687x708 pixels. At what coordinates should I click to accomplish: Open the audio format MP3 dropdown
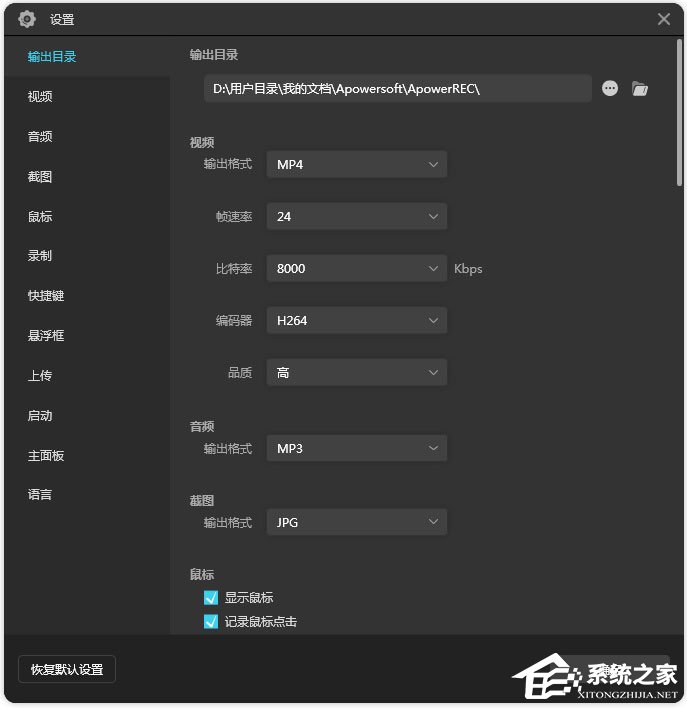click(356, 448)
